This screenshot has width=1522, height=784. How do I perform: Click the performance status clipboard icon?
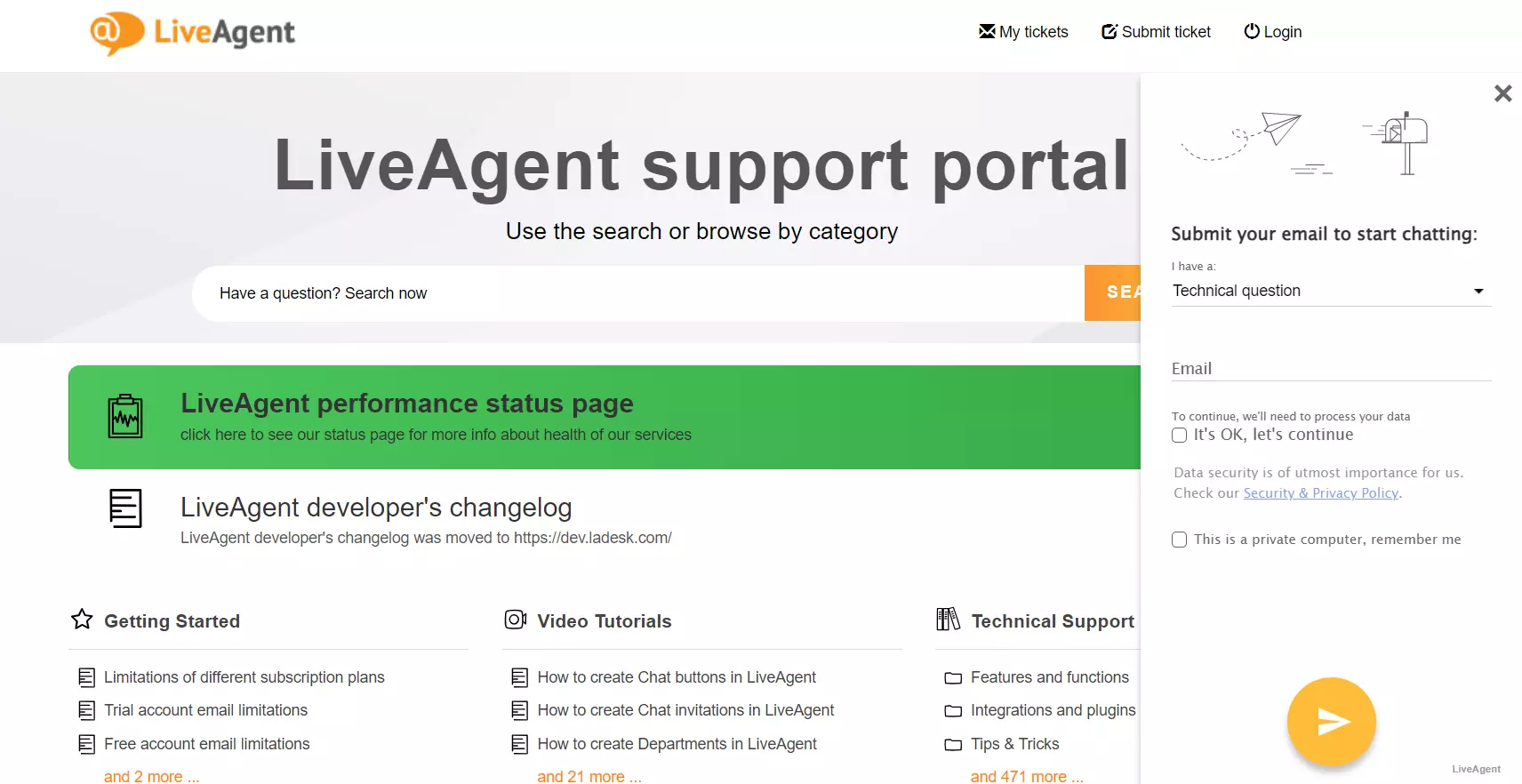125,416
